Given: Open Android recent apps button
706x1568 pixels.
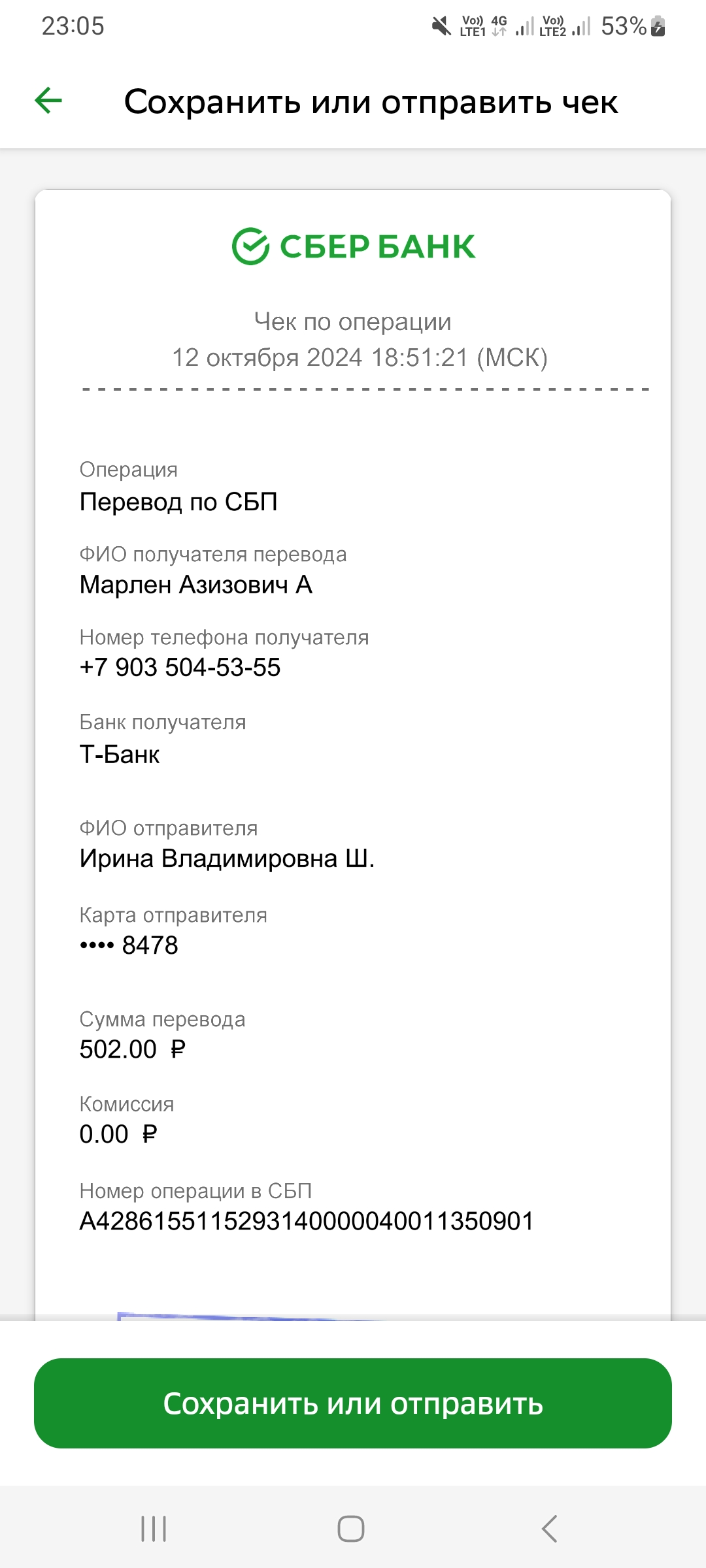Looking at the screenshot, I should (x=154, y=1529).
